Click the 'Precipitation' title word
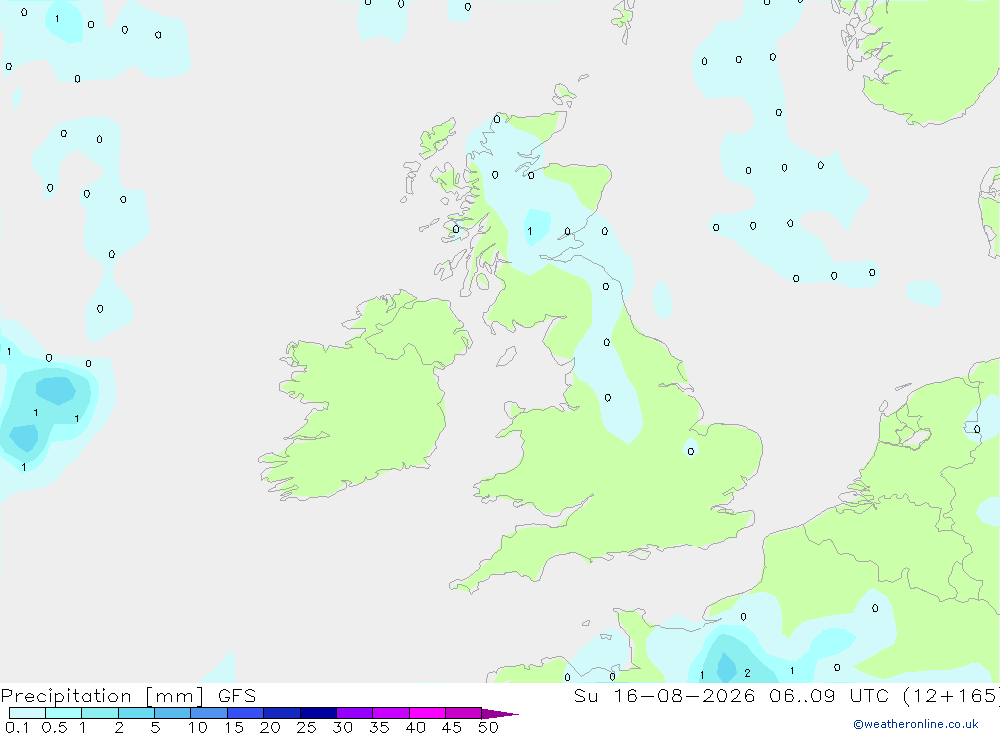This screenshot has width=1000, height=733. point(66,696)
